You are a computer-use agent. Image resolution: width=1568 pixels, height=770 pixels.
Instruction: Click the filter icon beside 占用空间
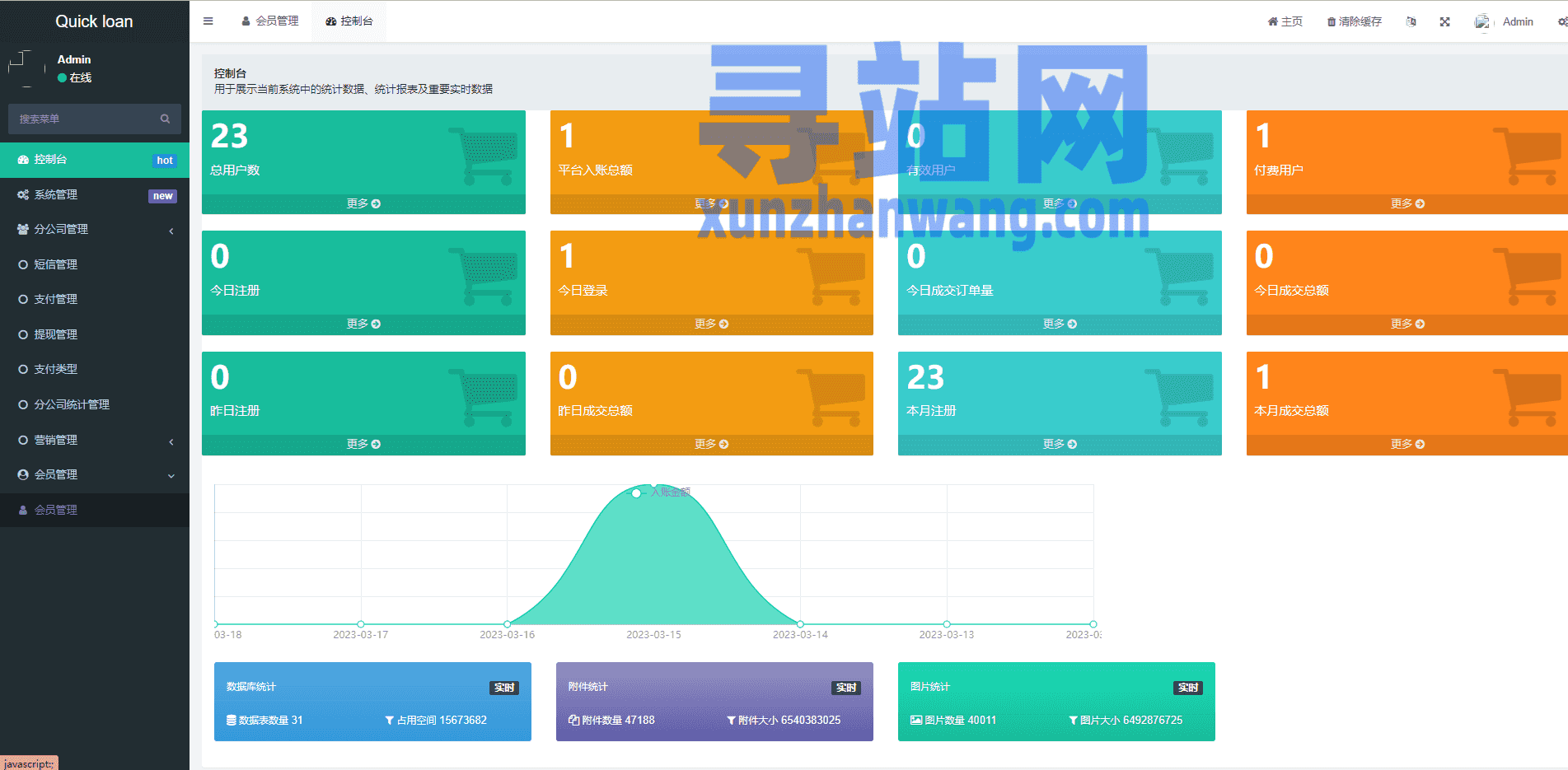click(390, 721)
